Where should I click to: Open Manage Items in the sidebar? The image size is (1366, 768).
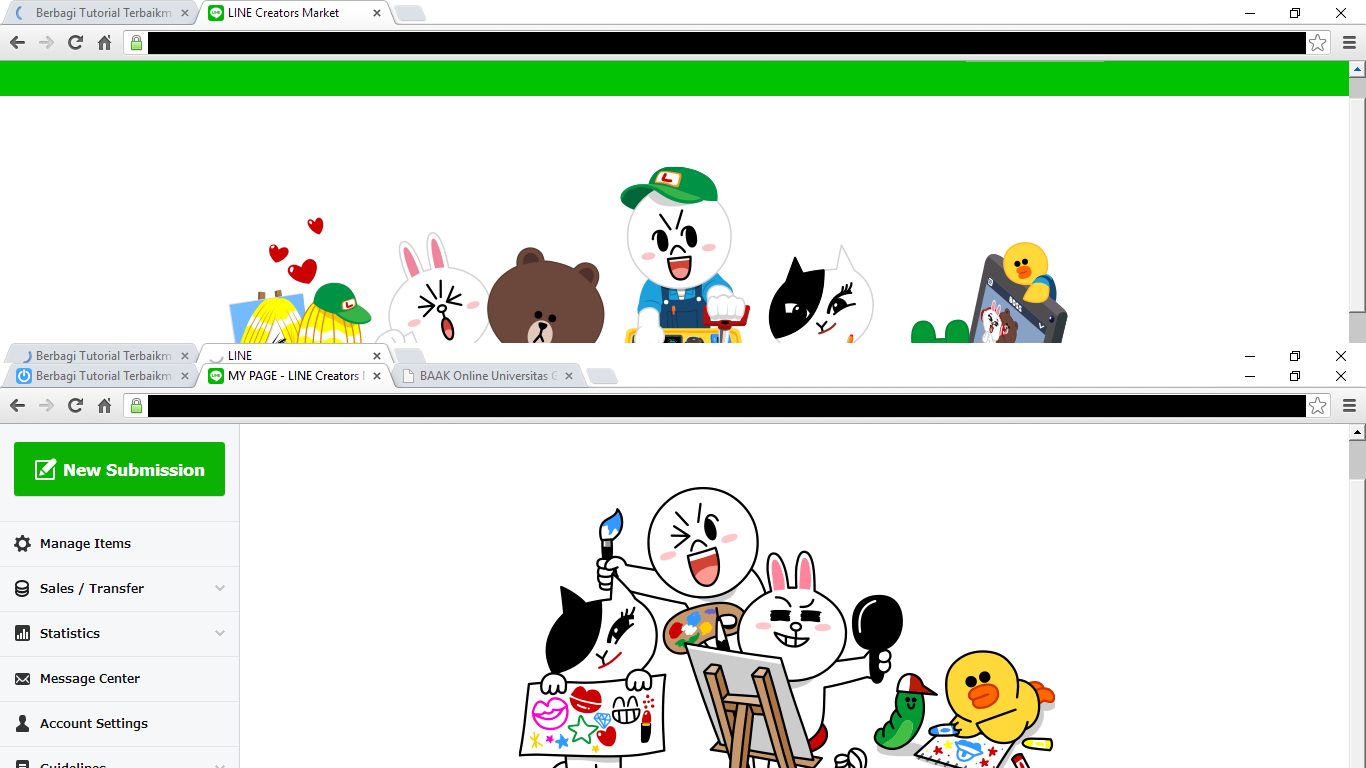click(x=120, y=543)
